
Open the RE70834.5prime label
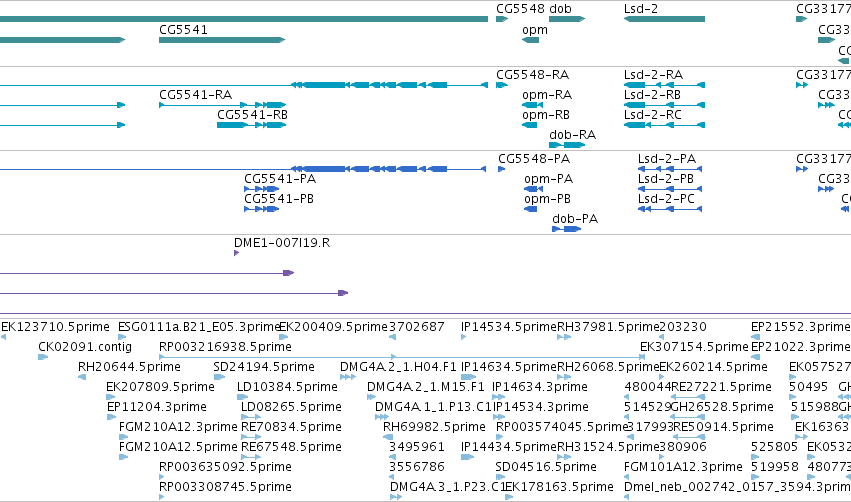[x=291, y=427]
